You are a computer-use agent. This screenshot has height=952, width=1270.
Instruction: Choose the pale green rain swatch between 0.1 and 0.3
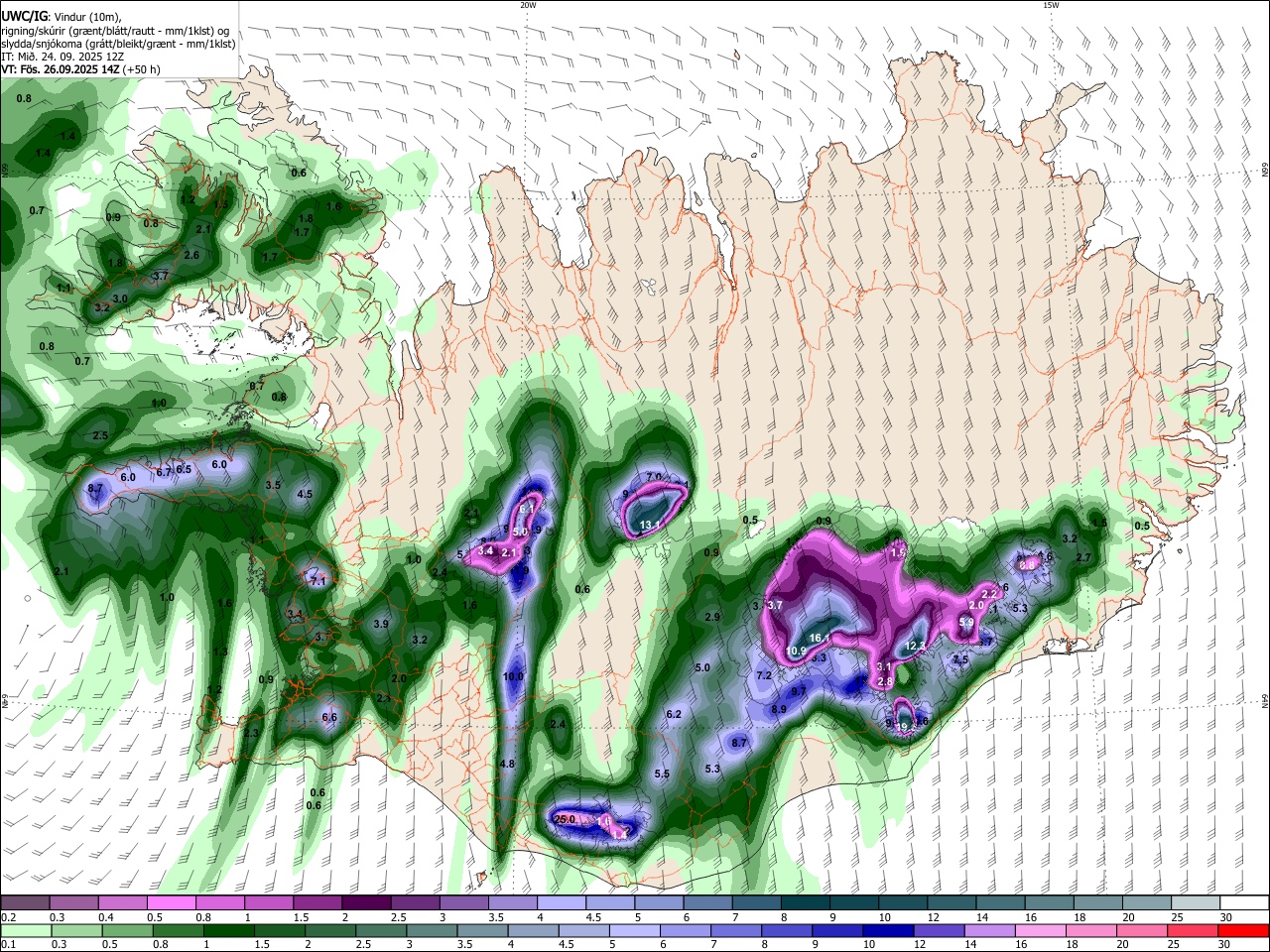[25, 930]
